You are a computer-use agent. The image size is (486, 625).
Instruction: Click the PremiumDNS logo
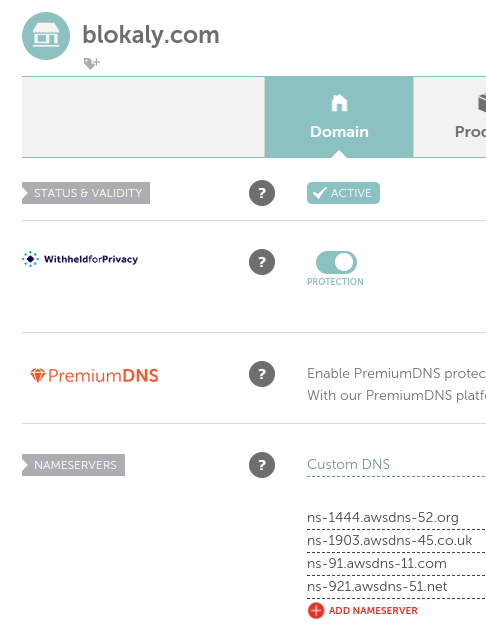click(94, 375)
